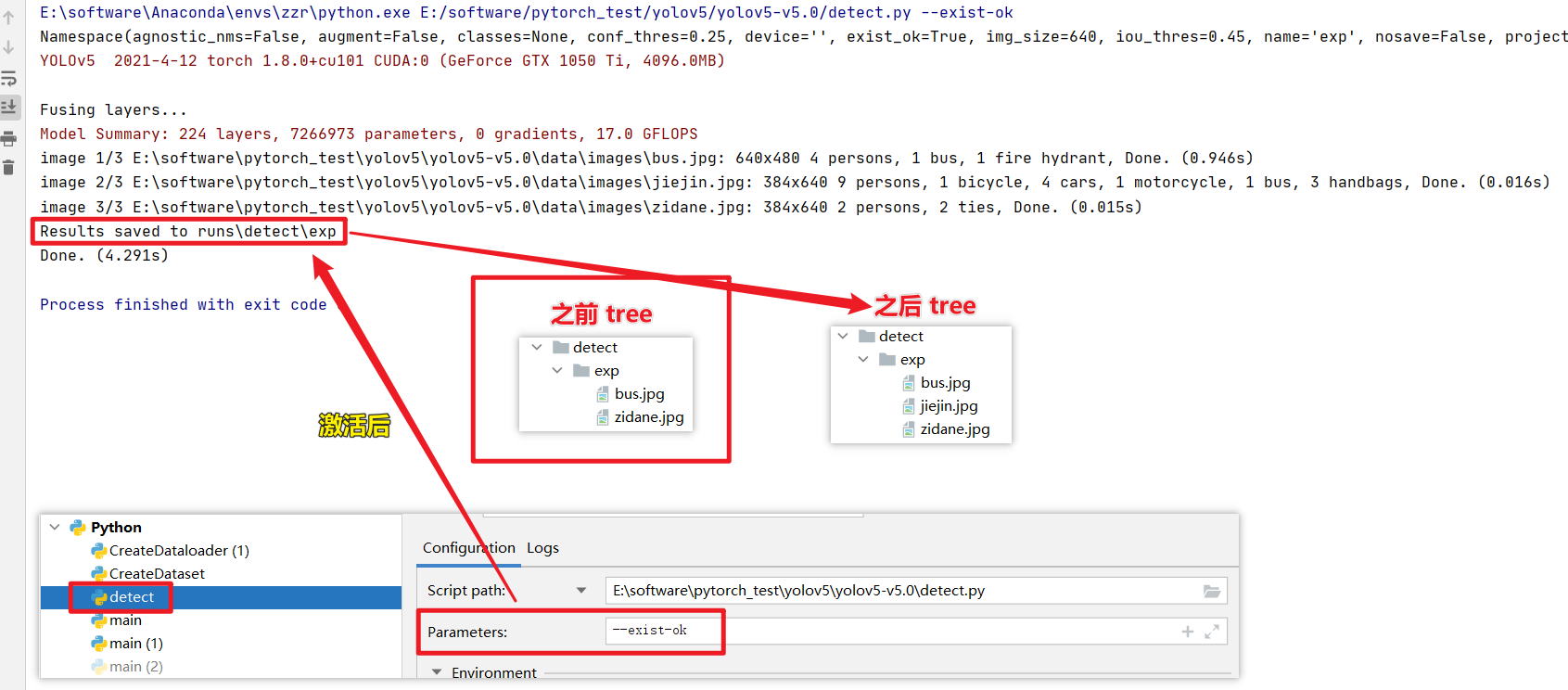Click the exp folder icon in 之后 tree
This screenshot has width=1568, height=690.
tap(887, 359)
